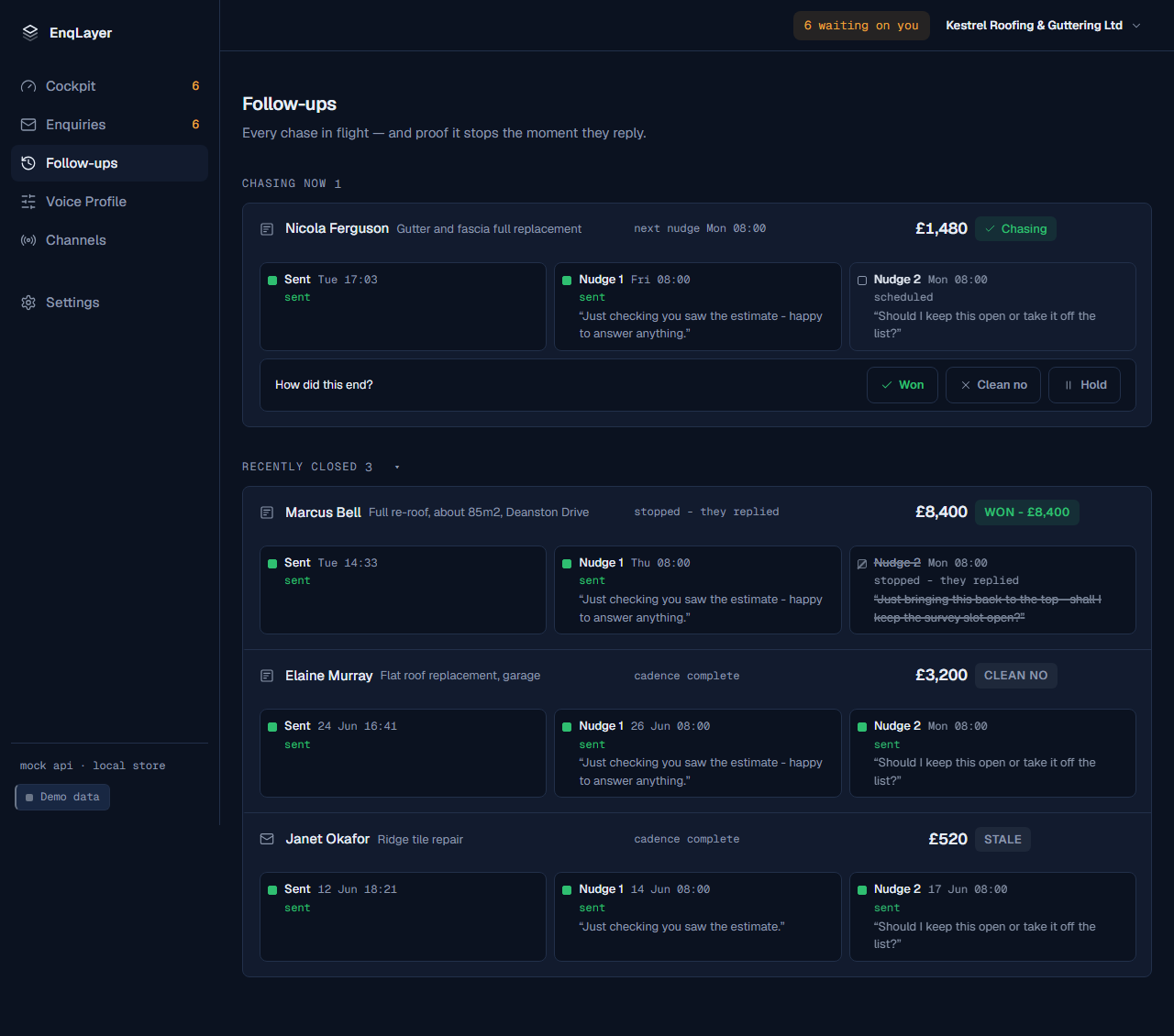Click the envelope icon beside Janet Okafor
This screenshot has height=1036, width=1174.
click(267, 839)
